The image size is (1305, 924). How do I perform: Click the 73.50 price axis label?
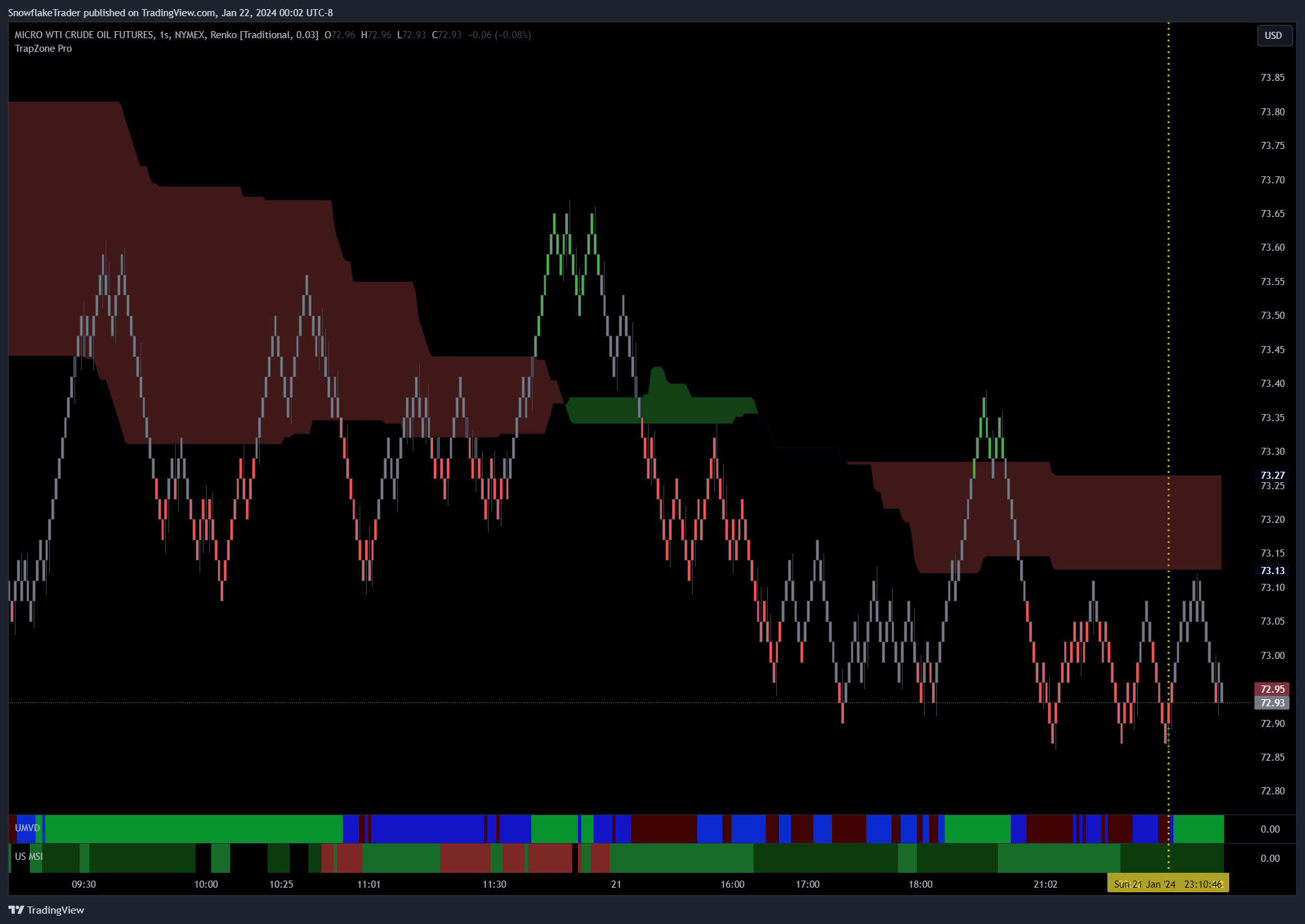[1273, 316]
